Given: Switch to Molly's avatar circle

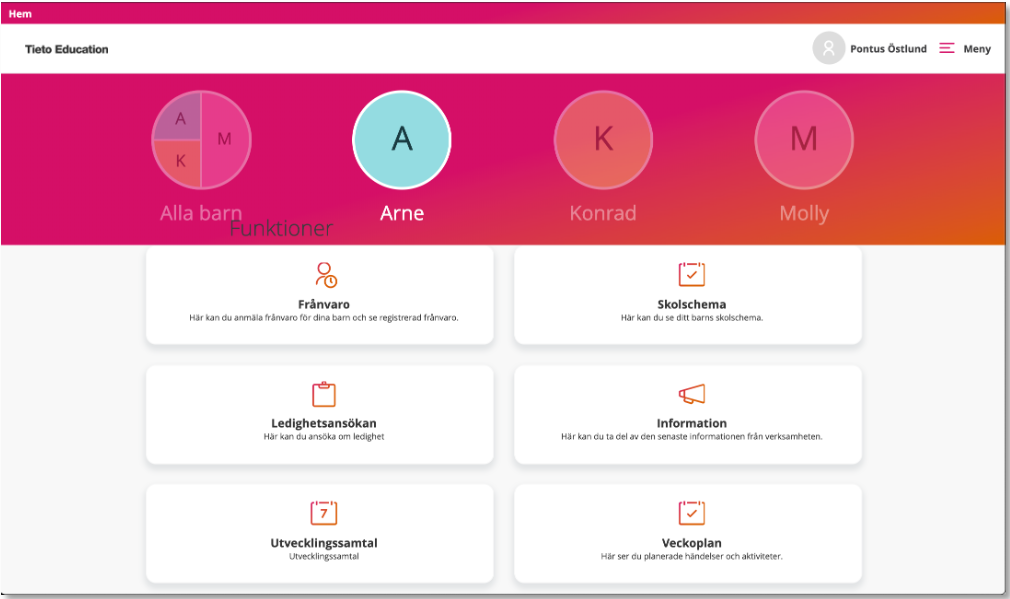Looking at the screenshot, I should 804,140.
